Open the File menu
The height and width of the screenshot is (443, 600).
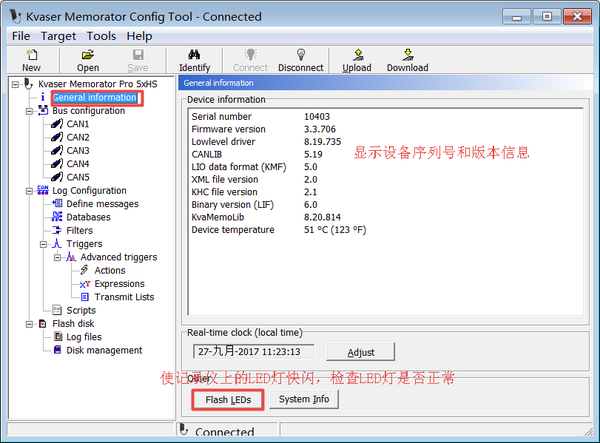click(21, 36)
